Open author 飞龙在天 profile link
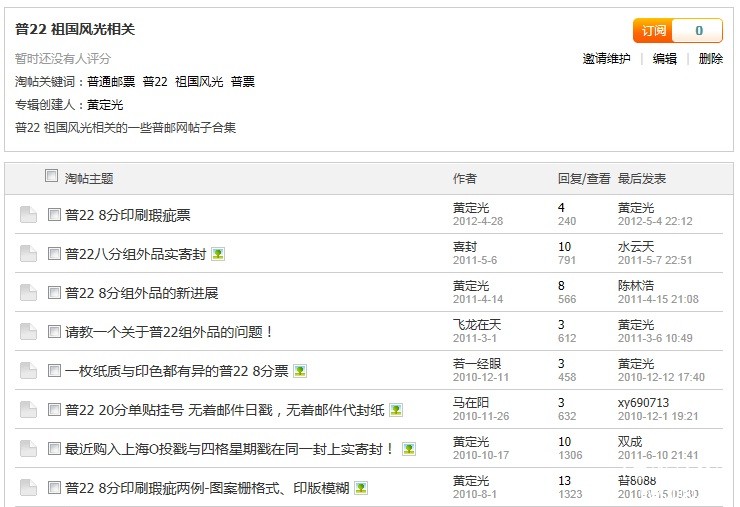This screenshot has width=740, height=507. tap(477, 325)
